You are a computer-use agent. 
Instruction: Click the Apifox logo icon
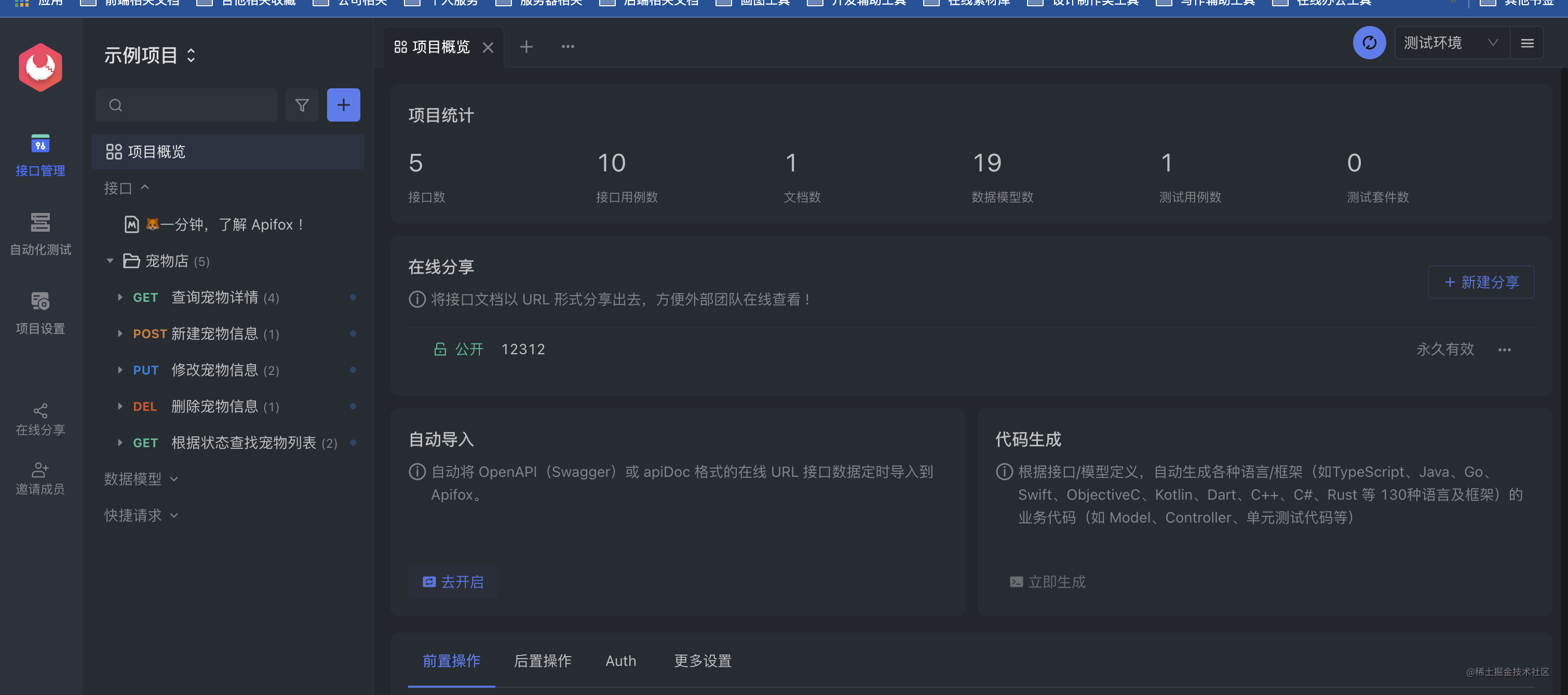(40, 68)
